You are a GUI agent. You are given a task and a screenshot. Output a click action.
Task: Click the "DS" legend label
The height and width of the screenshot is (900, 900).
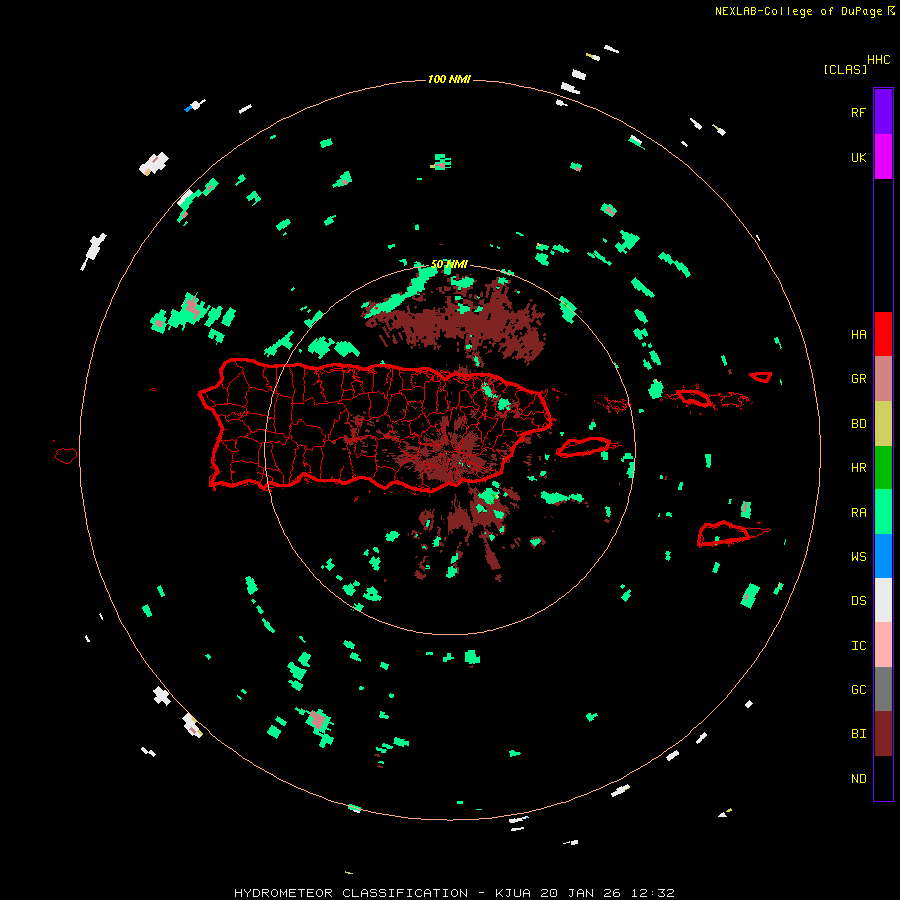858,601
